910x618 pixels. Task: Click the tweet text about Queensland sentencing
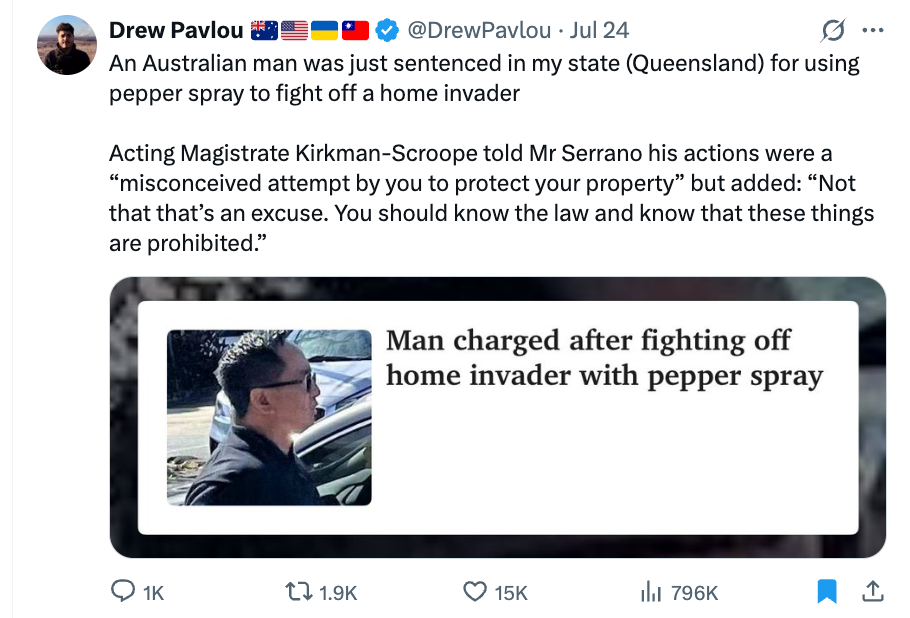point(484,78)
